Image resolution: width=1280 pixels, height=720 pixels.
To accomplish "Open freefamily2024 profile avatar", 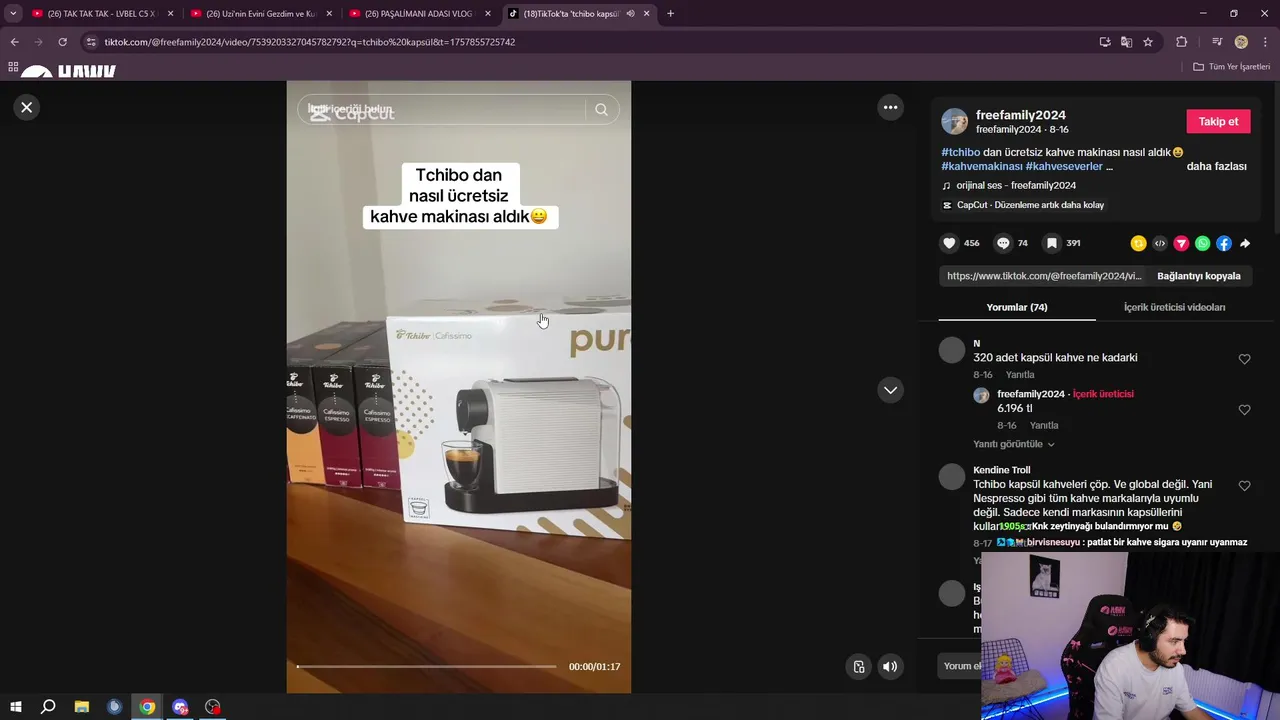I will point(955,121).
